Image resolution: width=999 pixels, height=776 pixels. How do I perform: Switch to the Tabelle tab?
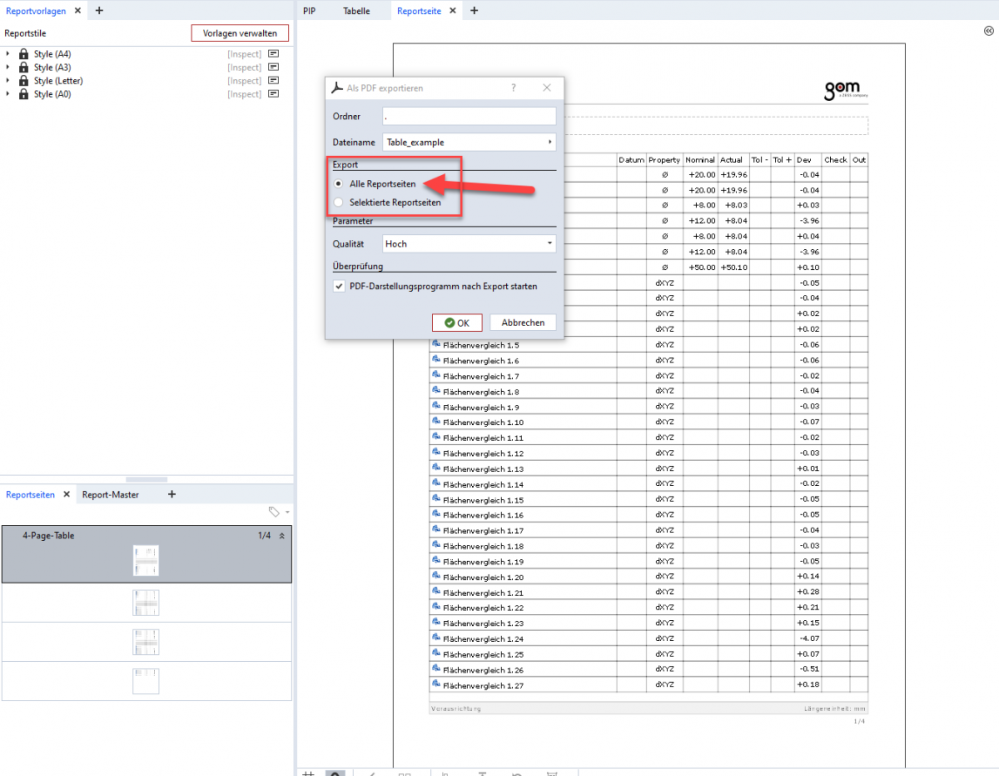356,11
